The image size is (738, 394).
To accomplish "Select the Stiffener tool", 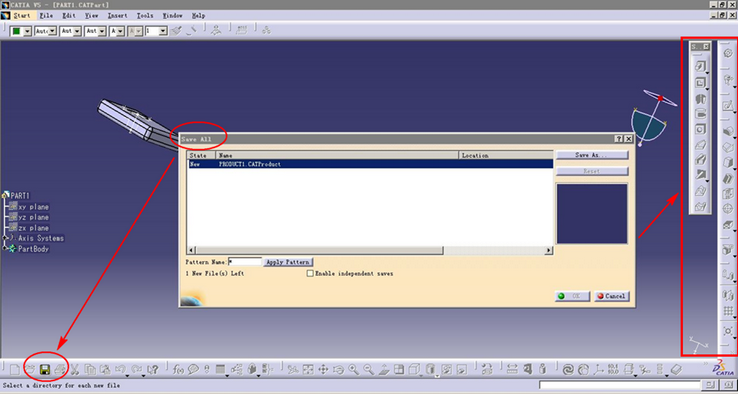I will click(701, 175).
